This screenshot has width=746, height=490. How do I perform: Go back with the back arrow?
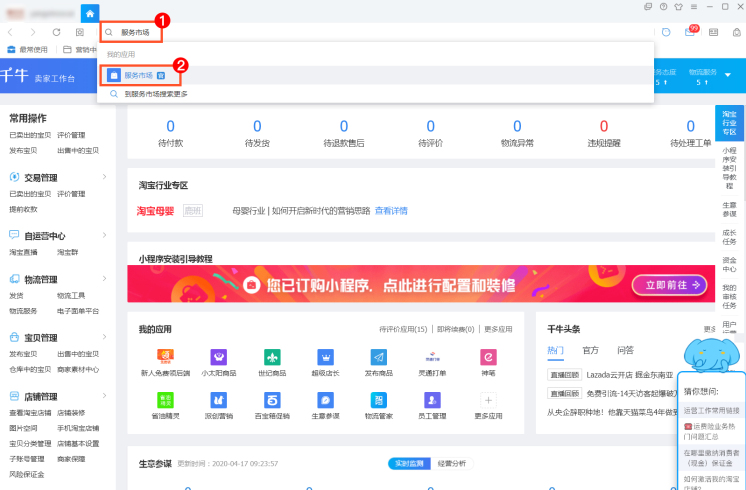point(10,32)
